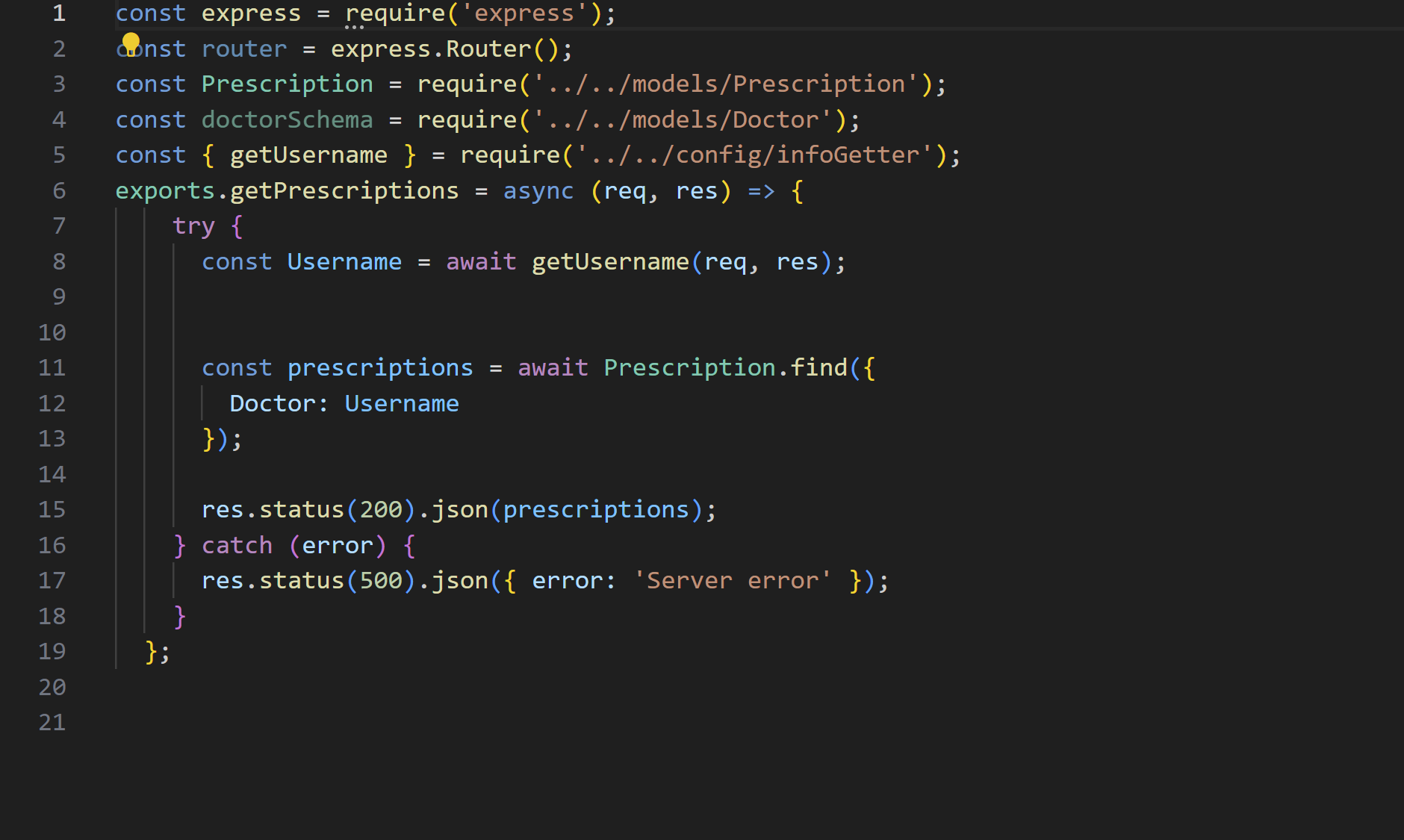Click getUsername in destructured import on line 5

point(308,155)
